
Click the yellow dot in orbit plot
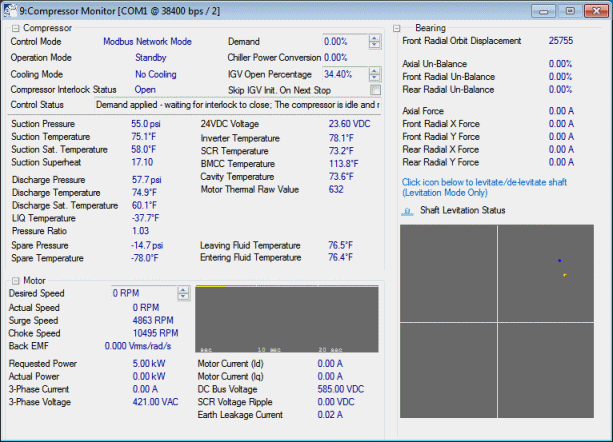pos(565,275)
